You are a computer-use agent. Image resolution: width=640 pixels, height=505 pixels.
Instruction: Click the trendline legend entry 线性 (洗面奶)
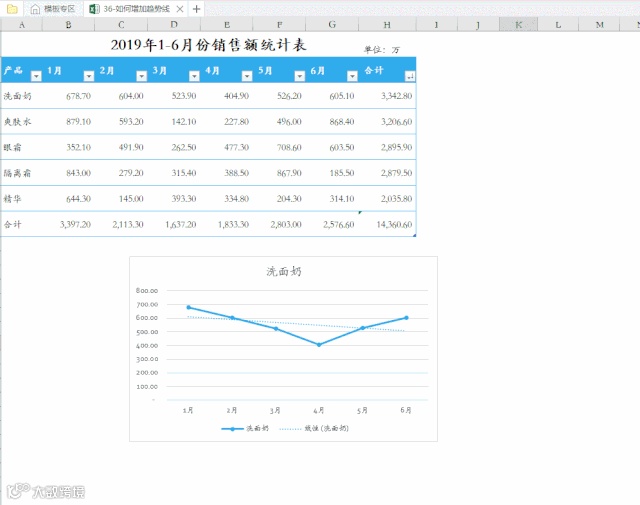click(314, 428)
